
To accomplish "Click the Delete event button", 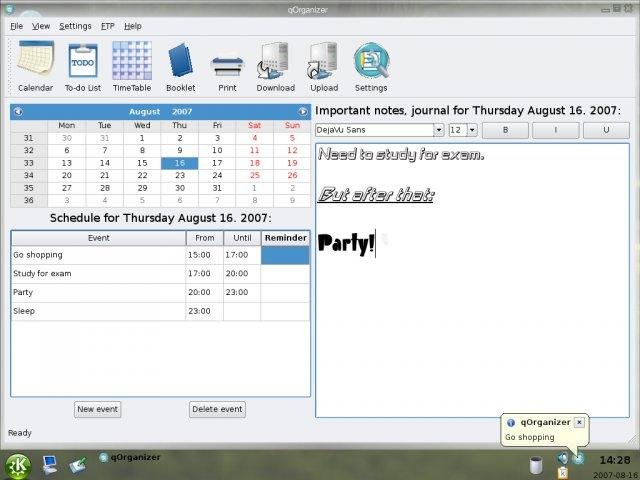I will pos(217,409).
